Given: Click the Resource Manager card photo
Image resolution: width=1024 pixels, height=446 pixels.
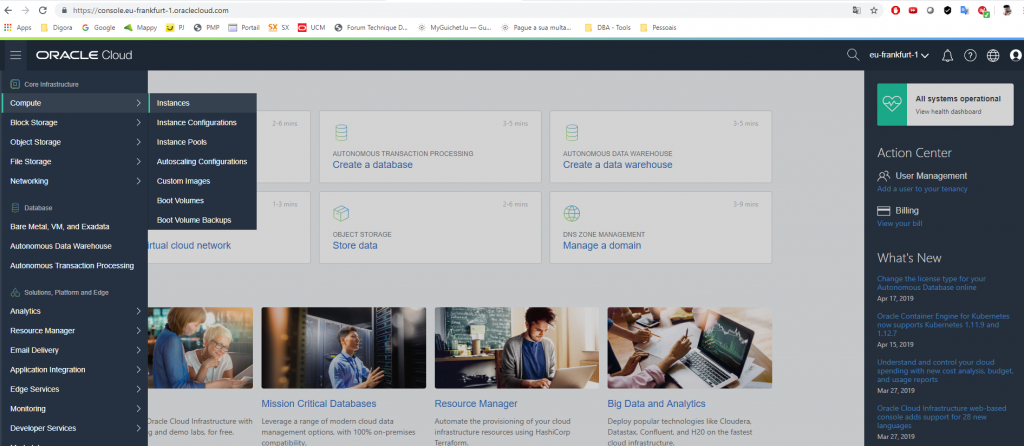Looking at the screenshot, I should [517, 348].
